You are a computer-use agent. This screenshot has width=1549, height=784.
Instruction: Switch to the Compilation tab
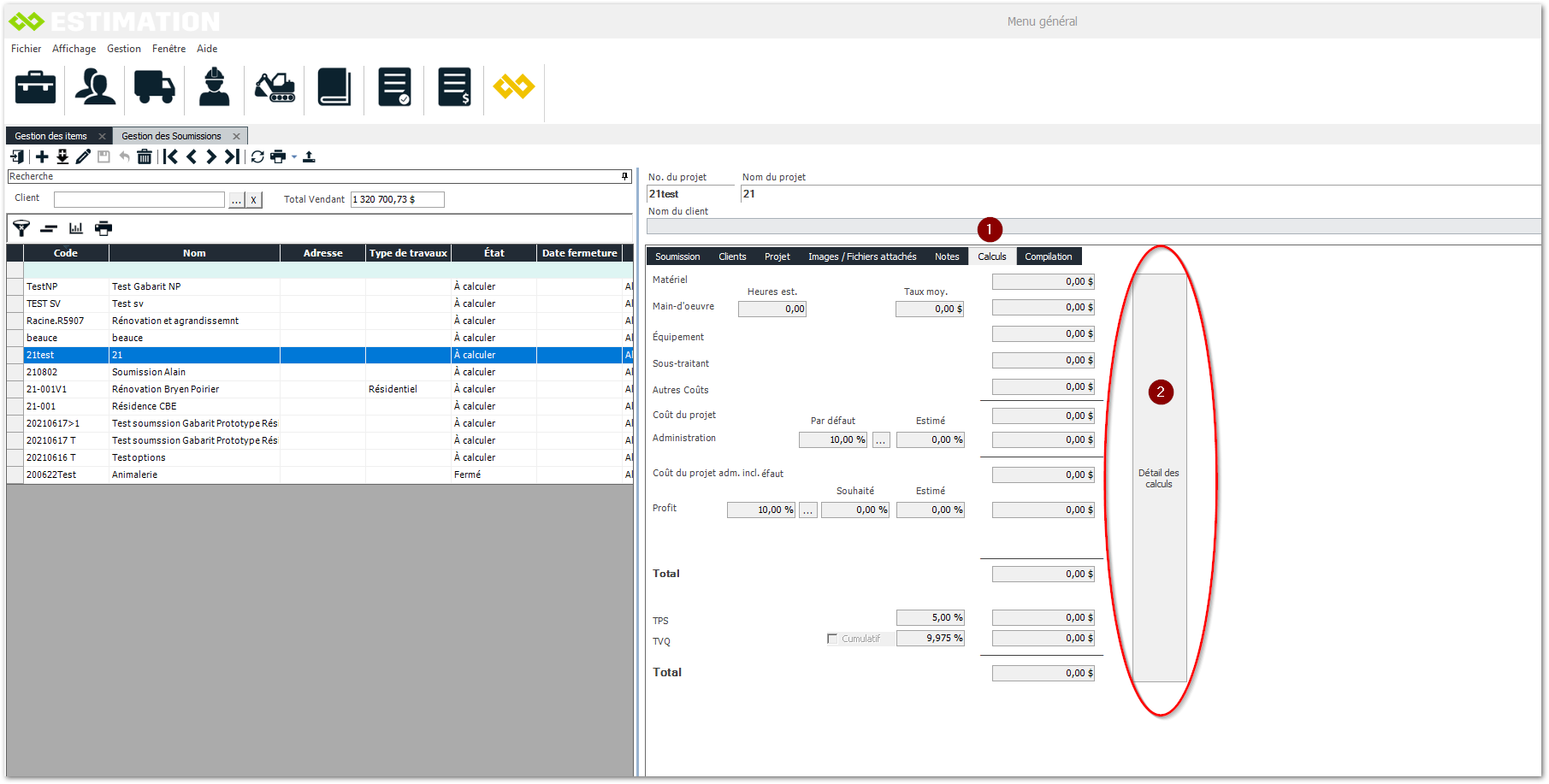1048,256
